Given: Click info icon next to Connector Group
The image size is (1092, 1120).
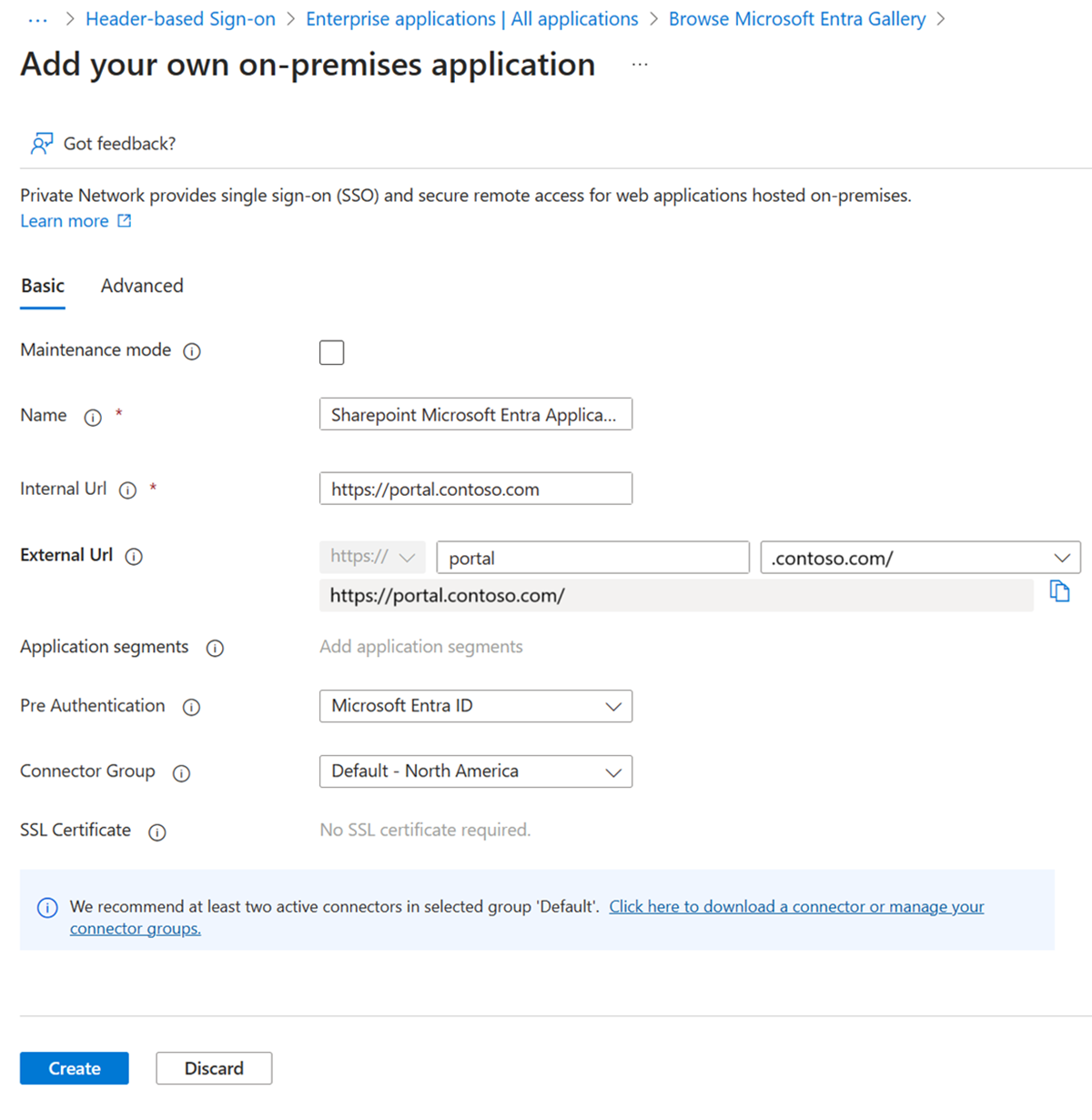Looking at the screenshot, I should tap(182, 772).
